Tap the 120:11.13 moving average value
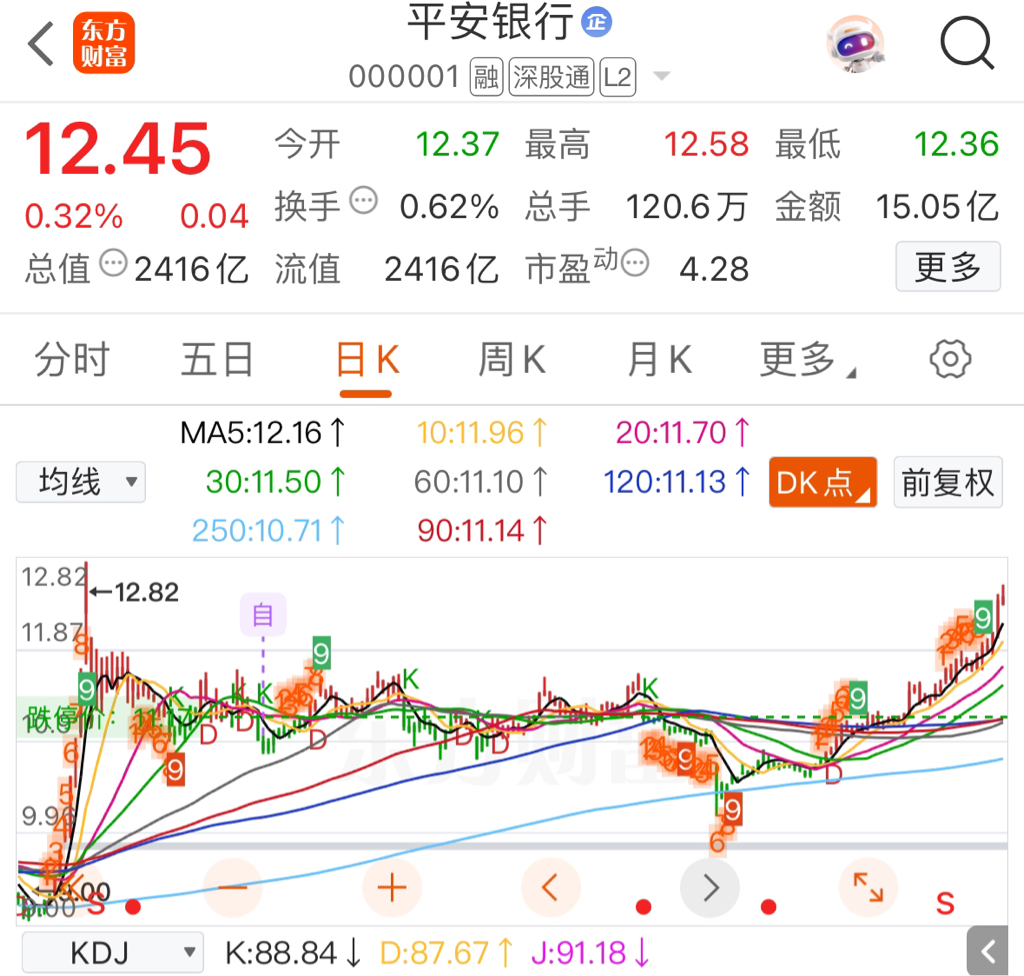The image size is (1024, 976). point(677,482)
